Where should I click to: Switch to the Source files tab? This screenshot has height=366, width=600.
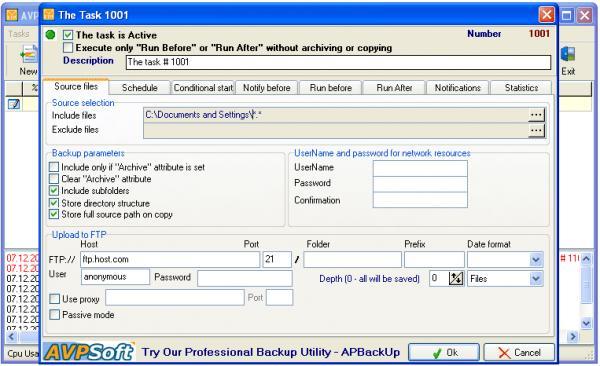point(76,87)
